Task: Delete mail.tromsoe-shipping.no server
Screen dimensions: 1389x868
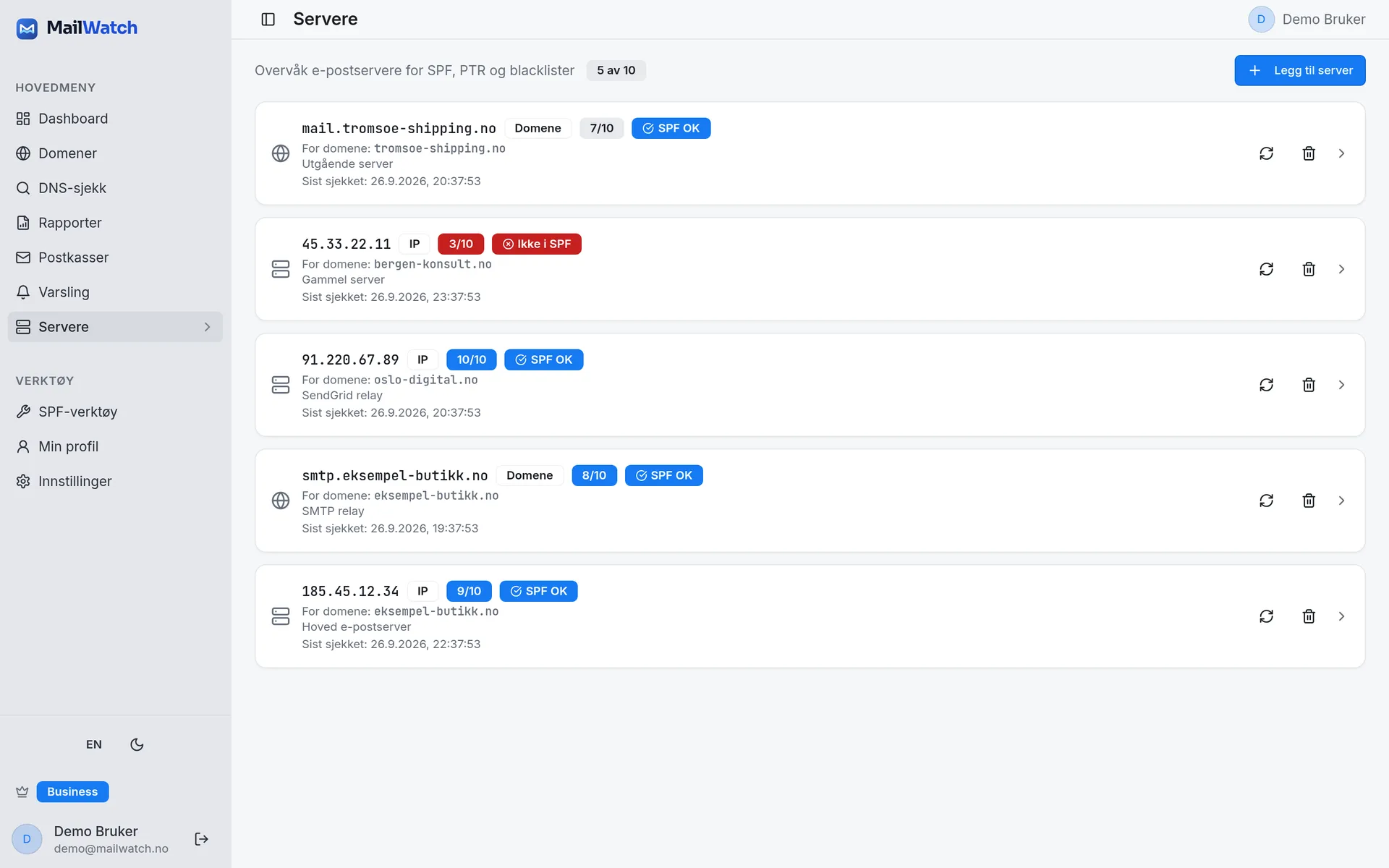Action: tap(1309, 153)
